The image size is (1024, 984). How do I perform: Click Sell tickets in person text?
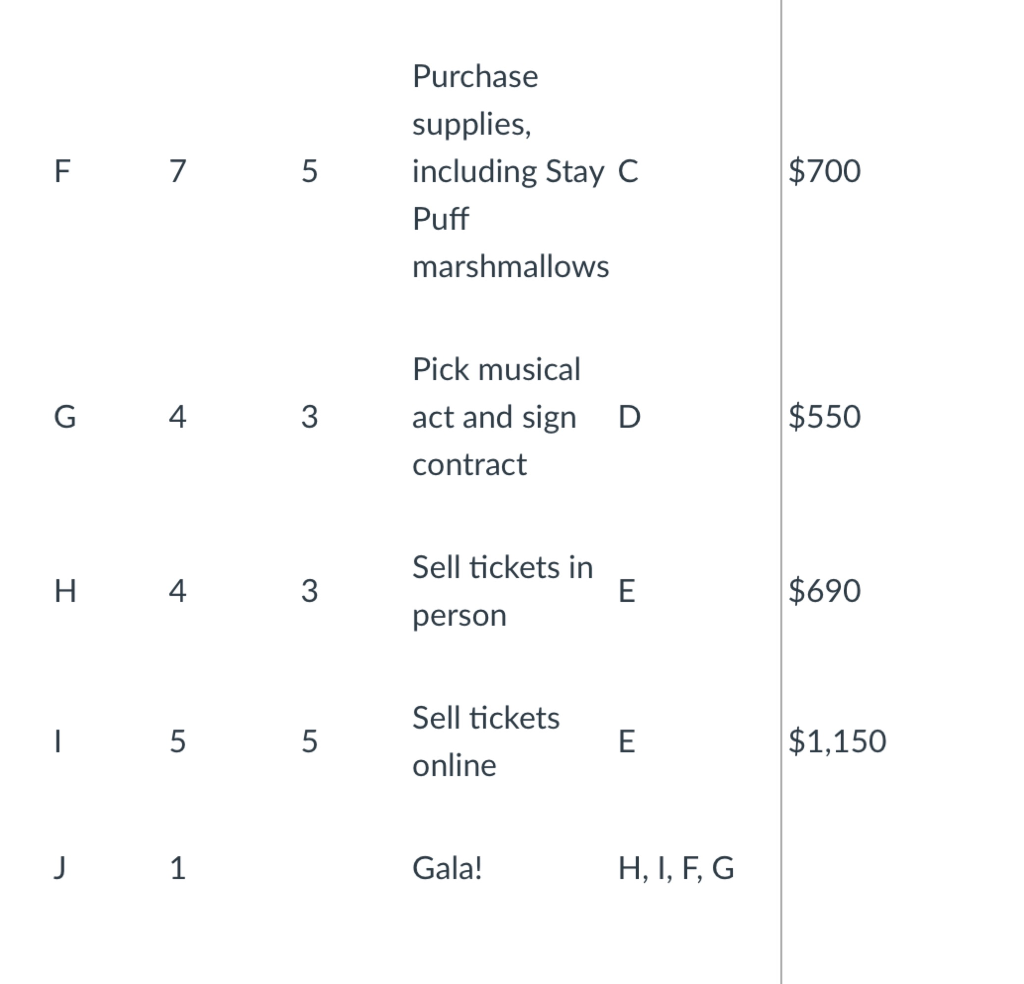(502, 592)
